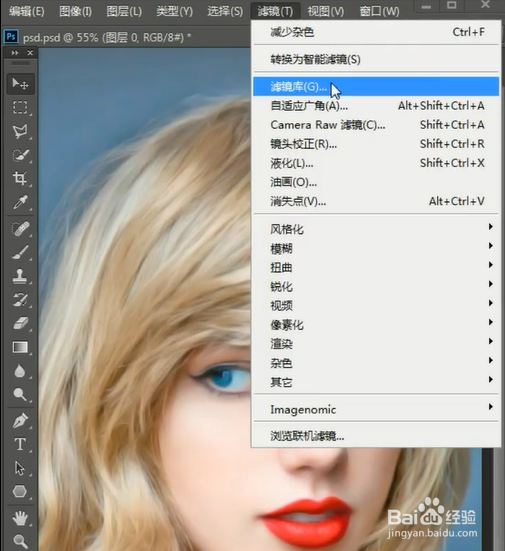Expand the 视频 submenu
The height and width of the screenshot is (551, 505).
click(376, 306)
